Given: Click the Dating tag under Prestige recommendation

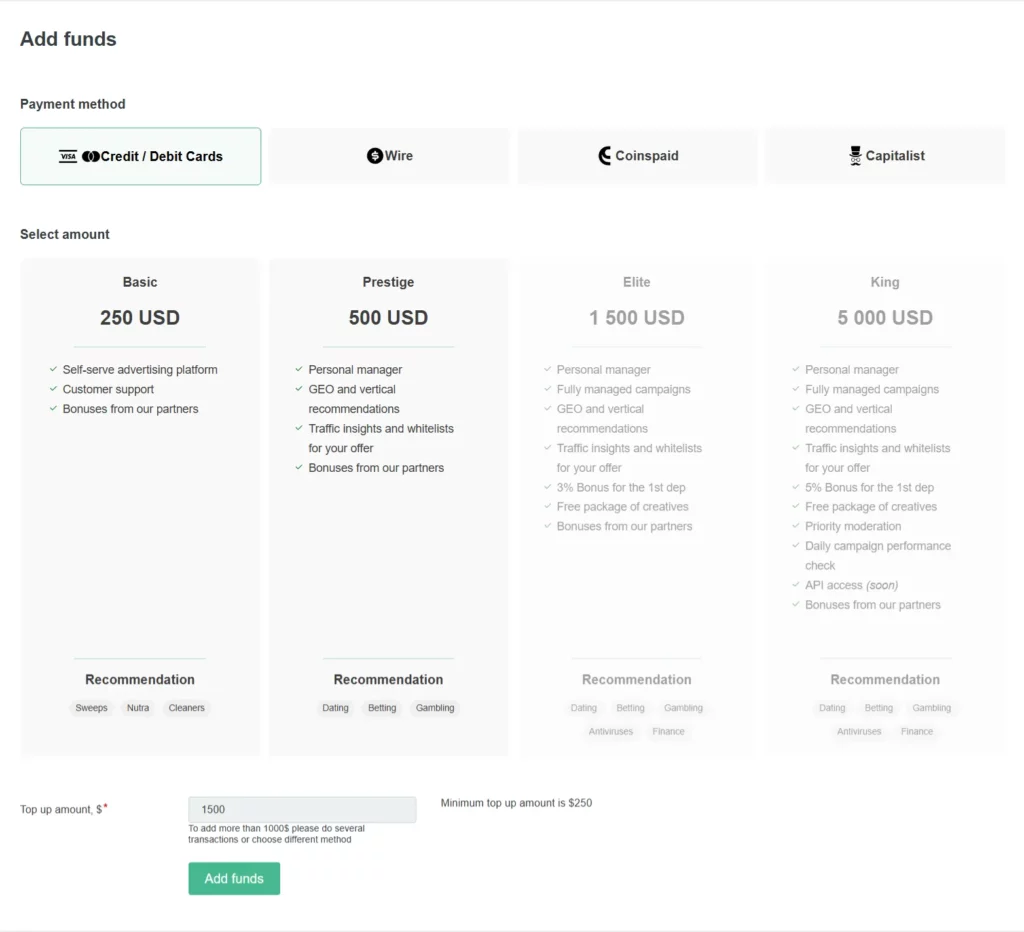Looking at the screenshot, I should coord(335,708).
